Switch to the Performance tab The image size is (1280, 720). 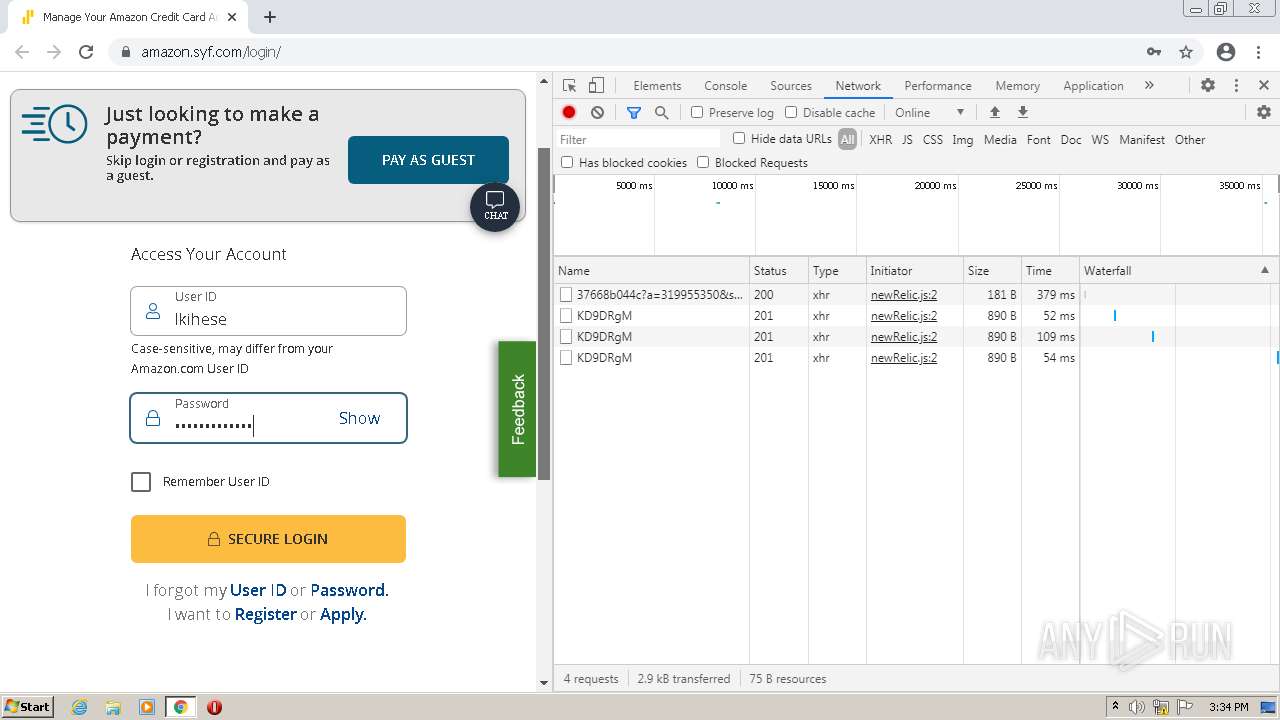938,86
